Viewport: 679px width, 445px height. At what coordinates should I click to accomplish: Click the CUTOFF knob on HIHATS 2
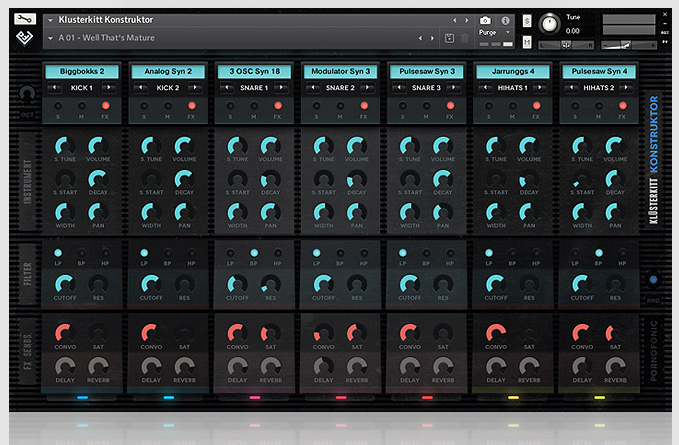pyautogui.click(x=582, y=284)
